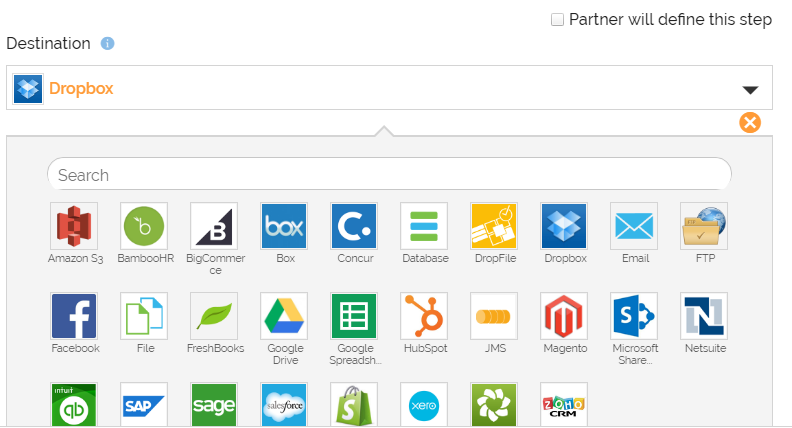Pick the Zoho CRM connector icon
This screenshot has width=792, height=428.
[564, 404]
